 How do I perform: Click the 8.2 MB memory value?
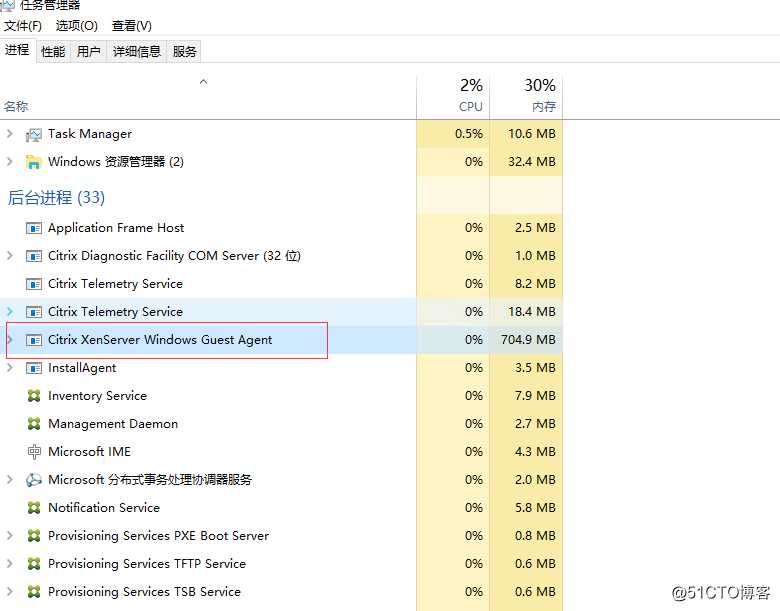tap(535, 284)
